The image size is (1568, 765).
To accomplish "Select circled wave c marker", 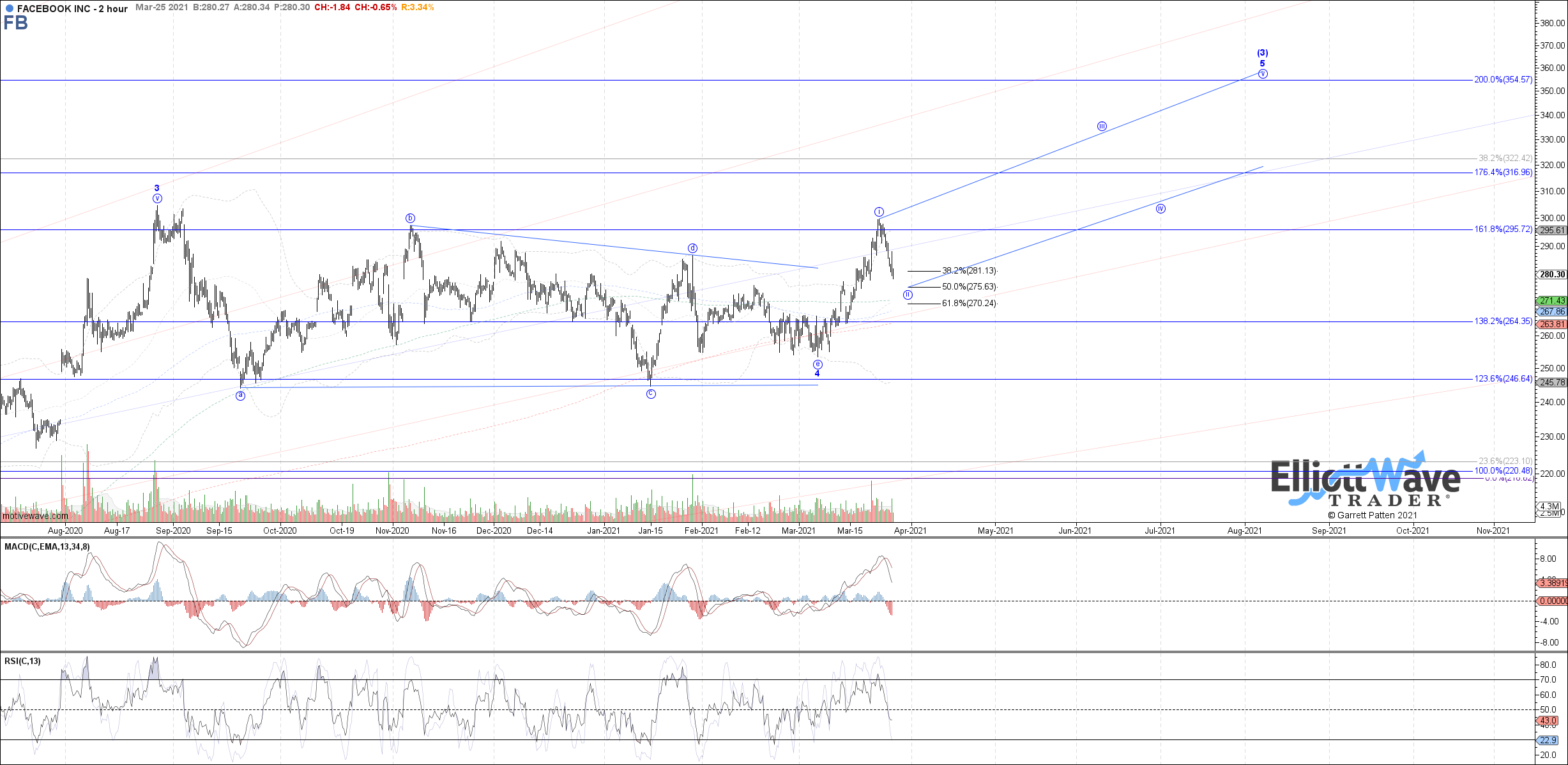I will (651, 394).
